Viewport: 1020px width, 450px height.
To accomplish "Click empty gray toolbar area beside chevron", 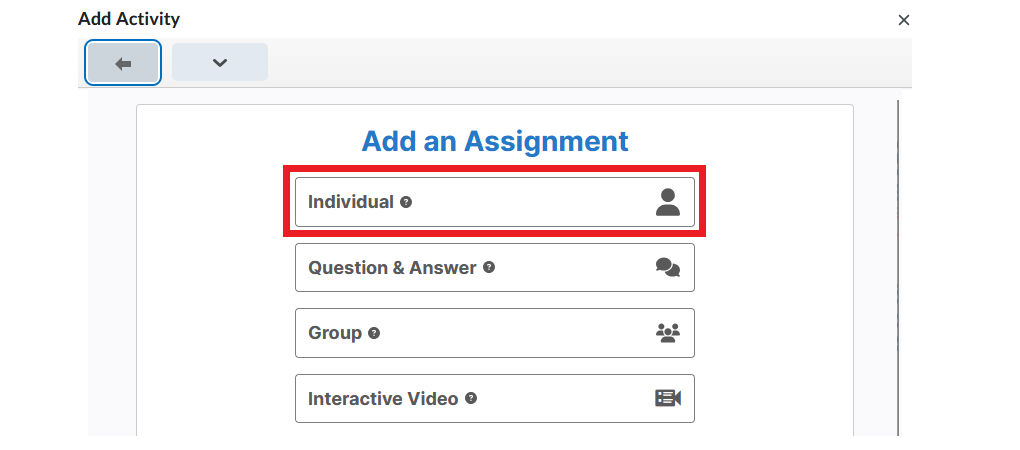I will point(585,62).
